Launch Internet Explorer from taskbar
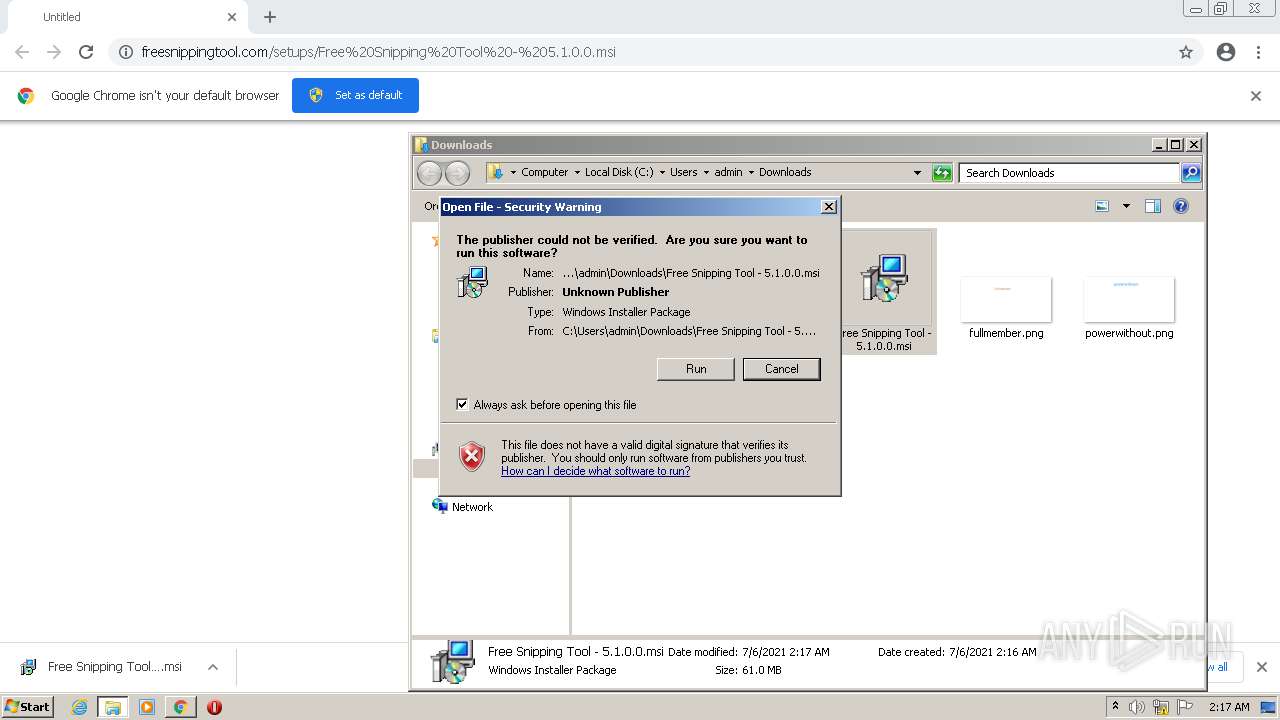Image resolution: width=1280 pixels, height=720 pixels. 79,707
